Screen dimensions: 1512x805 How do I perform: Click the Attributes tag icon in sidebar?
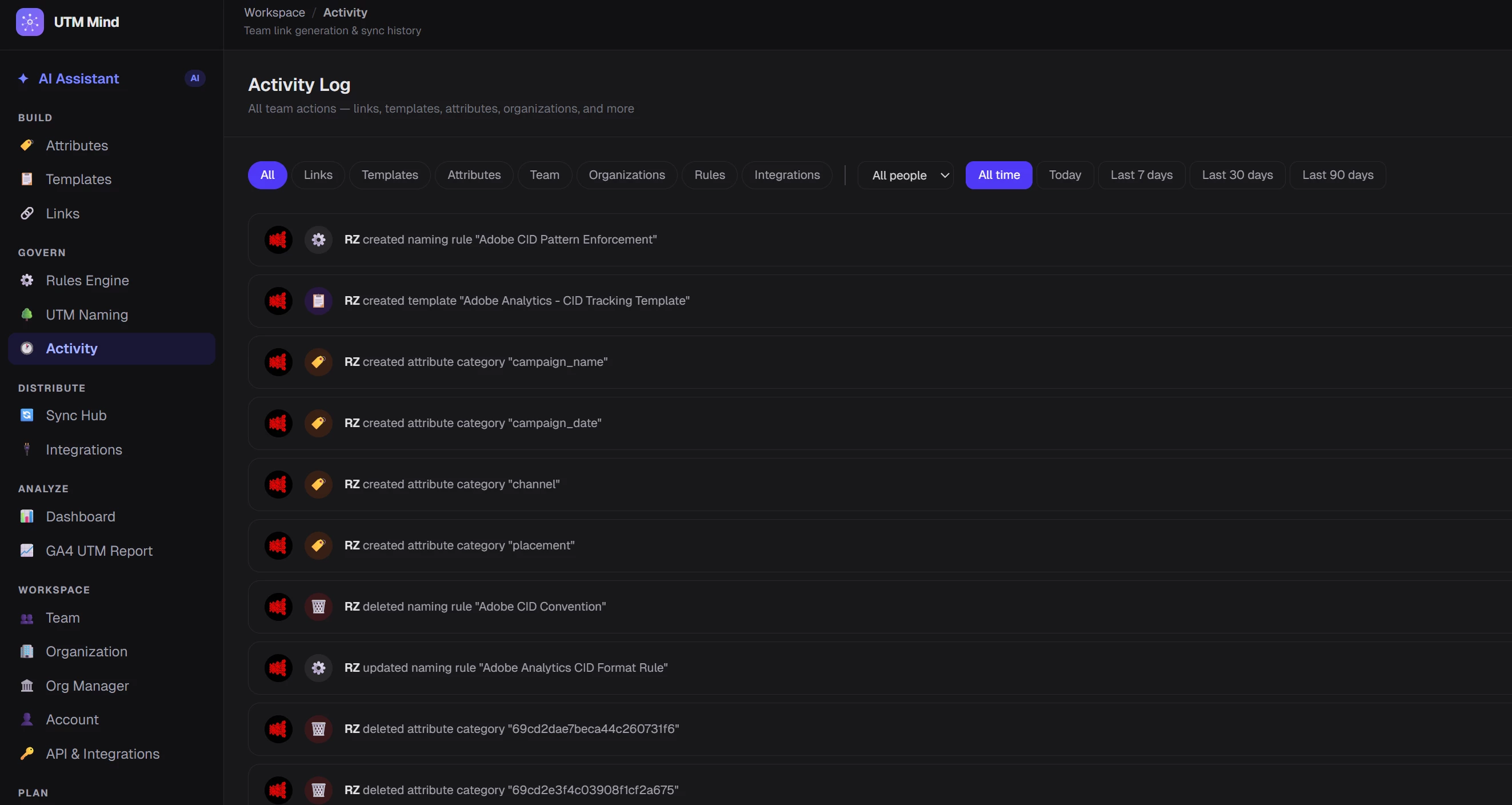coord(27,146)
